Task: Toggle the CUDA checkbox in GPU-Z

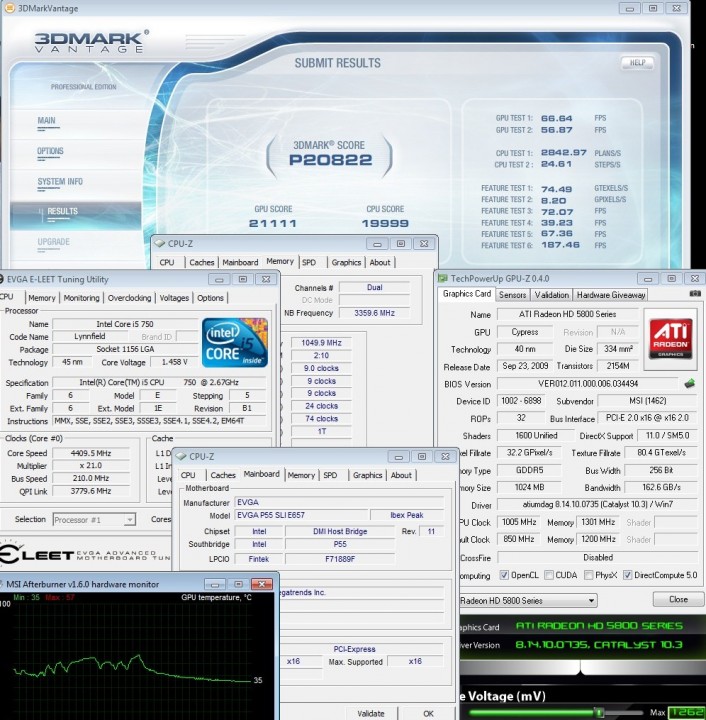Action: tap(549, 575)
